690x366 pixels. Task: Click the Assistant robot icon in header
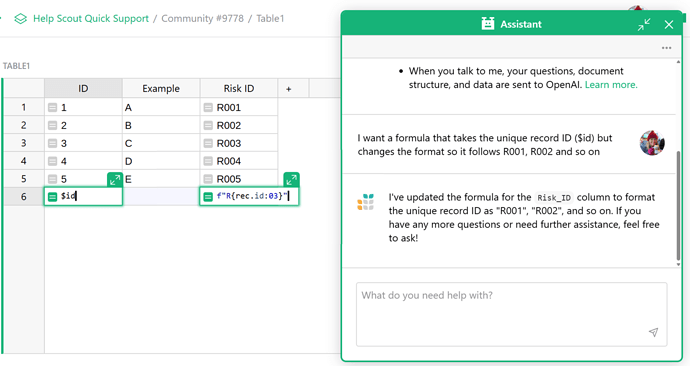pos(488,24)
